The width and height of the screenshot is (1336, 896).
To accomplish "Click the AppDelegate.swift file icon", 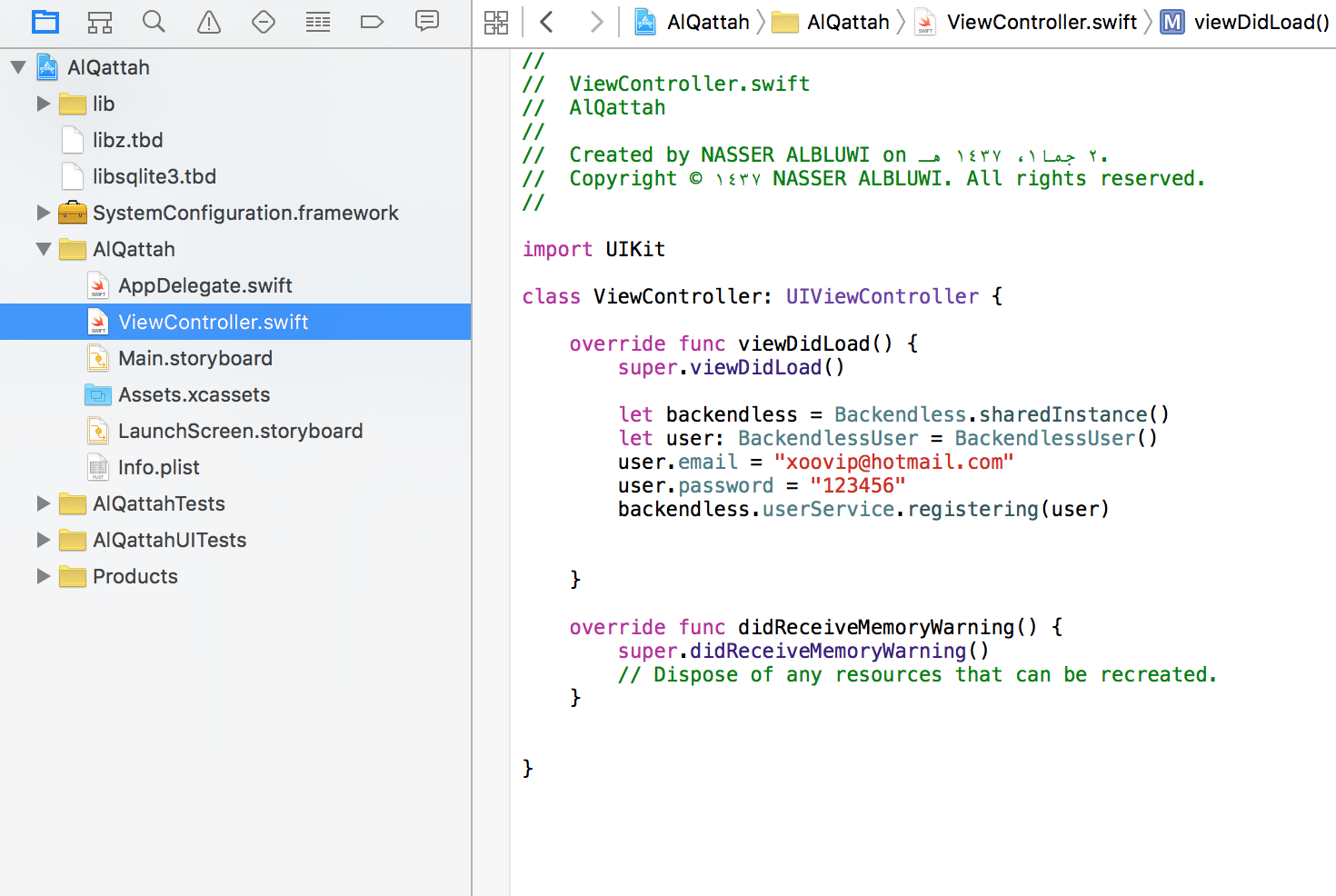I will 98,285.
